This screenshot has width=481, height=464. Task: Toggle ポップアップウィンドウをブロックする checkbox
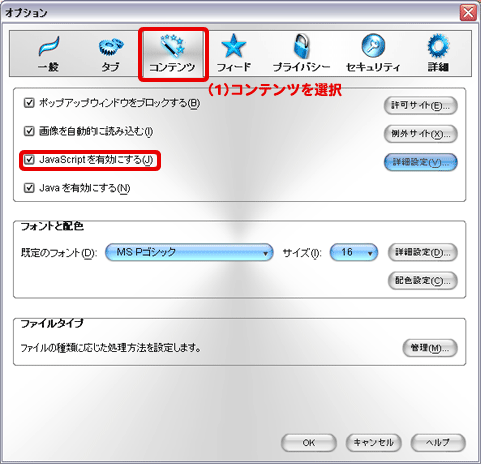click(29, 103)
